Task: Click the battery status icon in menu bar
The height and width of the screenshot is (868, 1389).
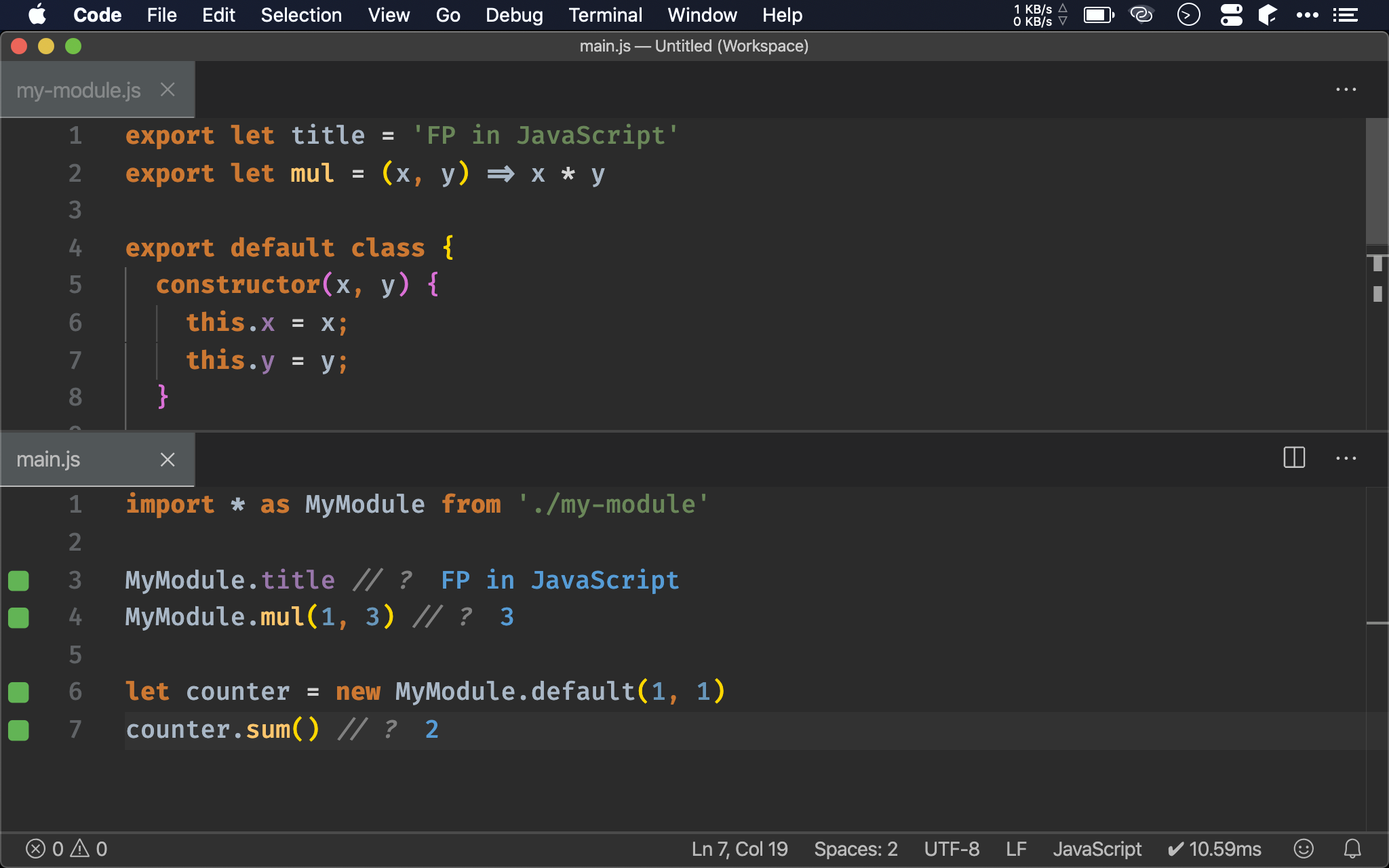Action: [1099, 15]
